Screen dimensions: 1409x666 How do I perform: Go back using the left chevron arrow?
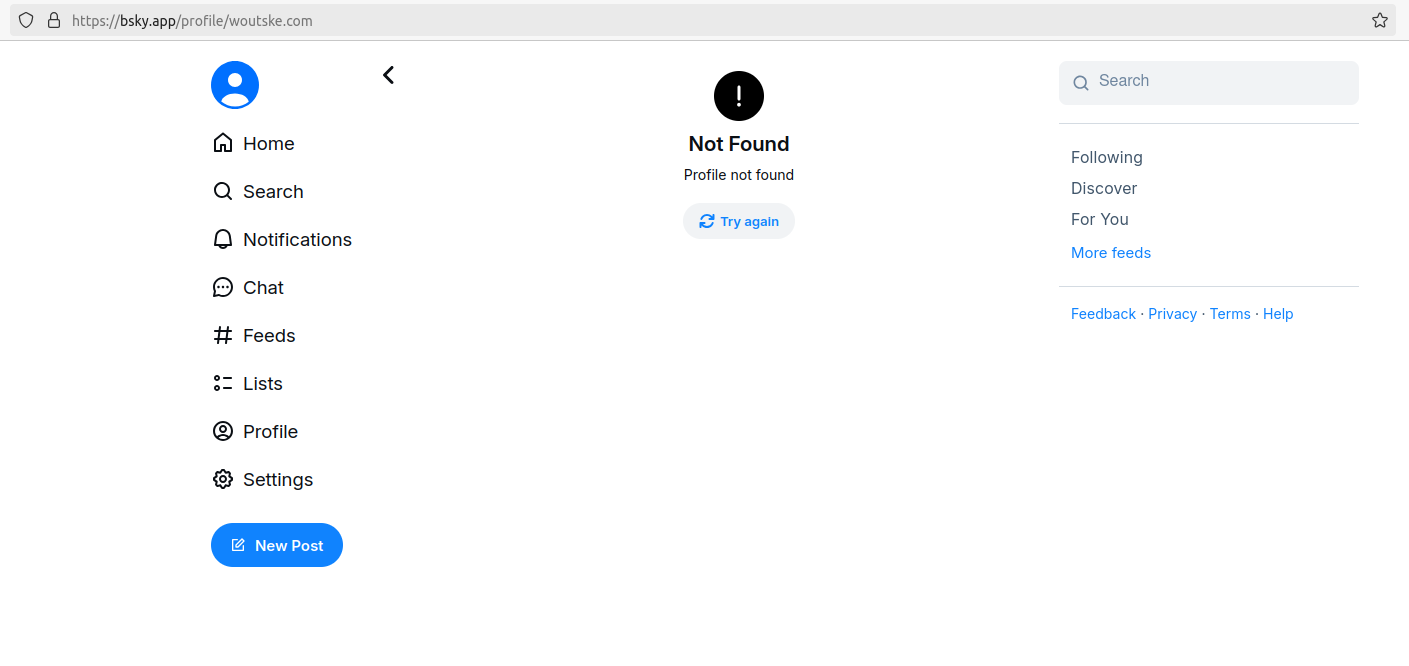coord(388,75)
